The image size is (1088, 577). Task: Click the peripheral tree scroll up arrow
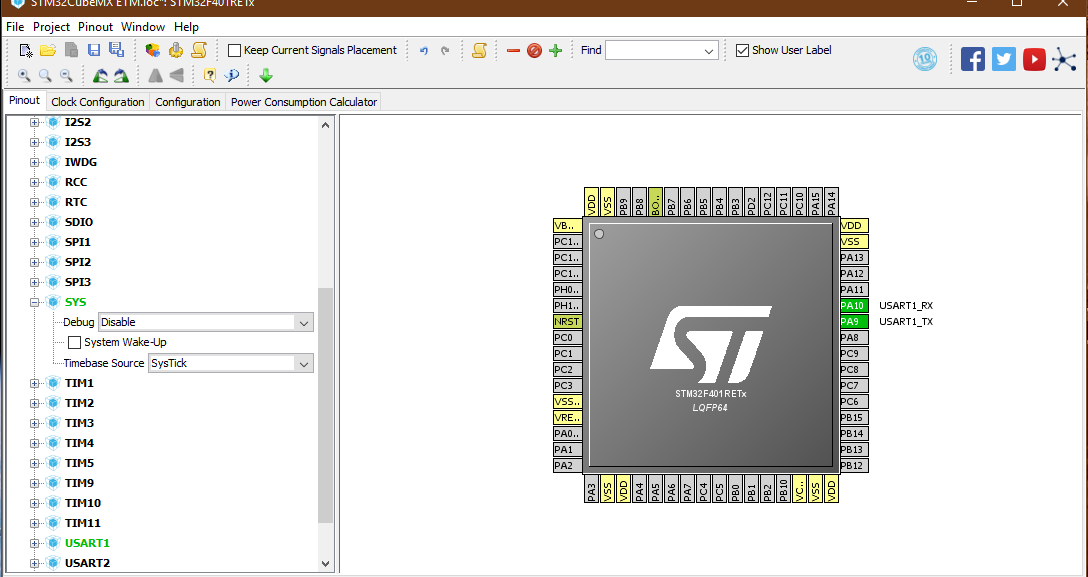pyautogui.click(x=325, y=125)
